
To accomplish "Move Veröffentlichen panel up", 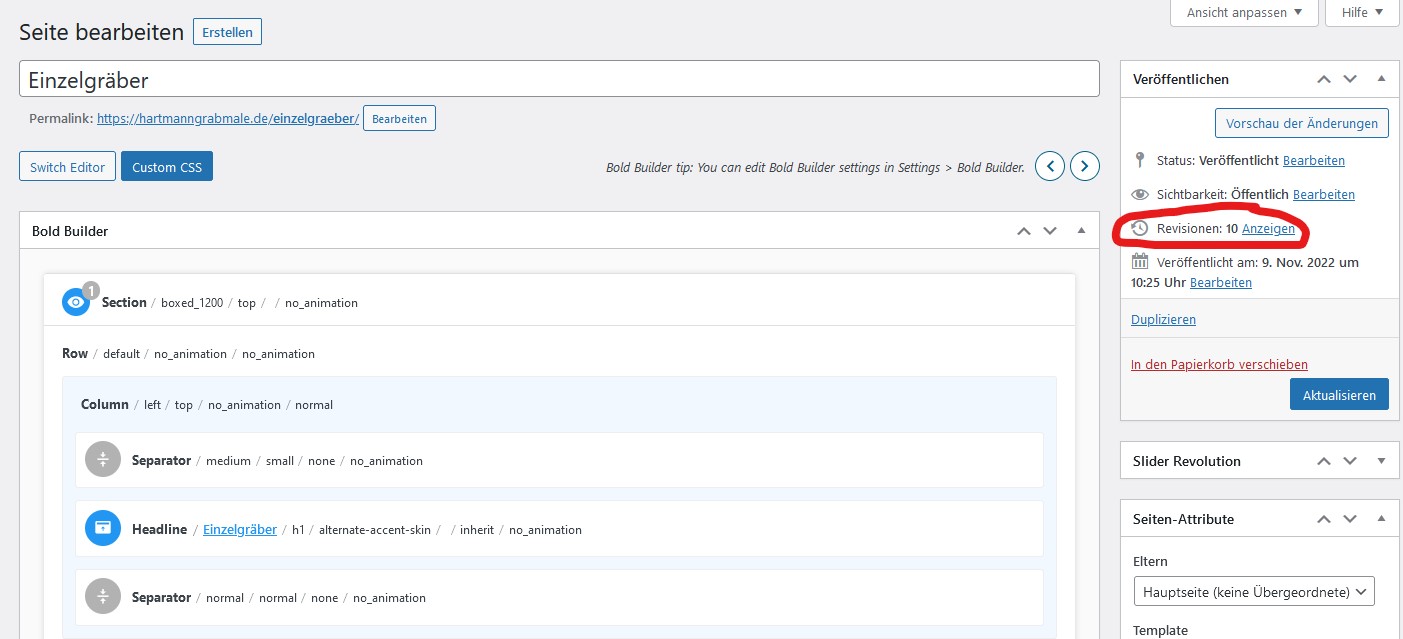I will click(1324, 79).
